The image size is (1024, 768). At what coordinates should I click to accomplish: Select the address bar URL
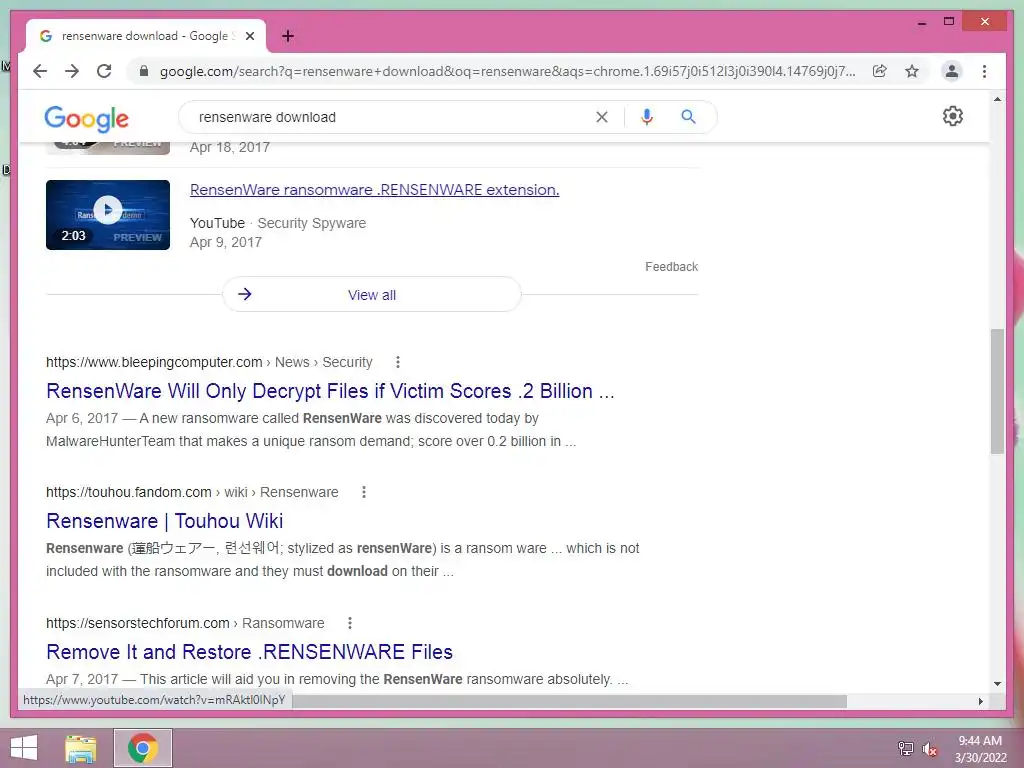point(507,71)
